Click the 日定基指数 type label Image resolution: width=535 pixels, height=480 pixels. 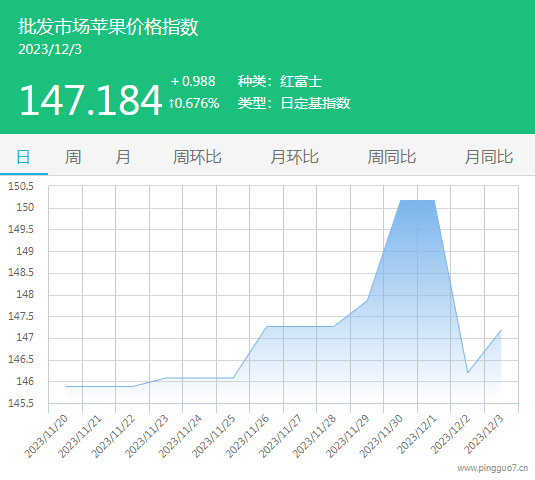click(315, 103)
